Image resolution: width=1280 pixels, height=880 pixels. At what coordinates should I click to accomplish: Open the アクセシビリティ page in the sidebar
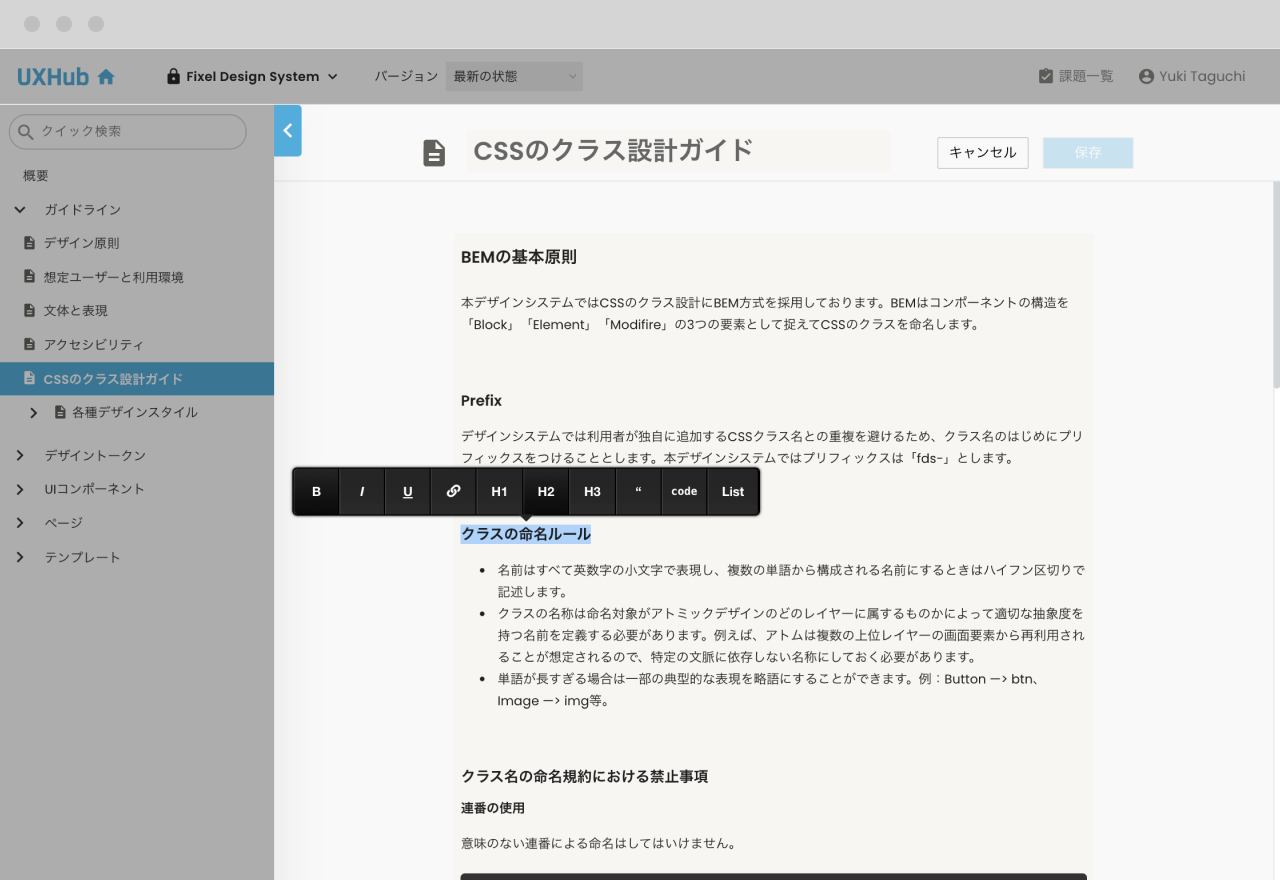(93, 345)
